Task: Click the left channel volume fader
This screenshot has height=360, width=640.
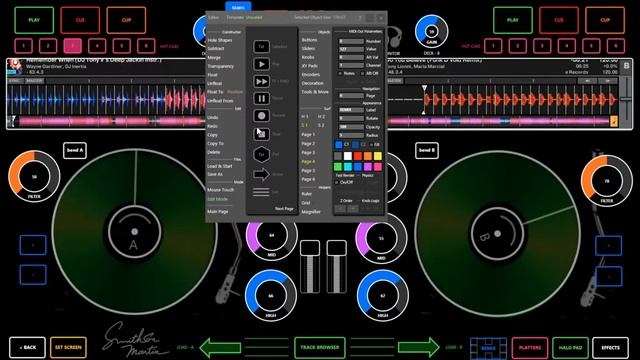Action: click(310, 267)
